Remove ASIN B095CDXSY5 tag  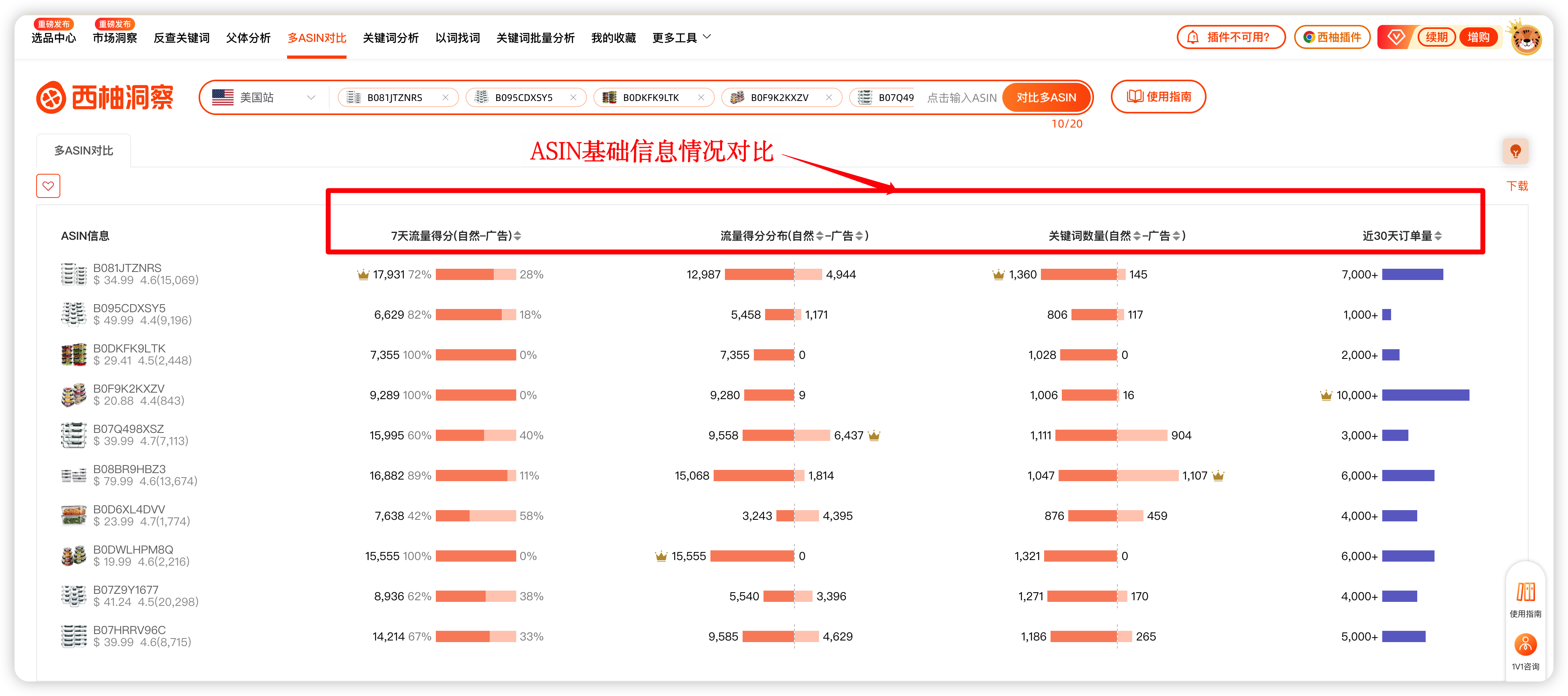[573, 97]
